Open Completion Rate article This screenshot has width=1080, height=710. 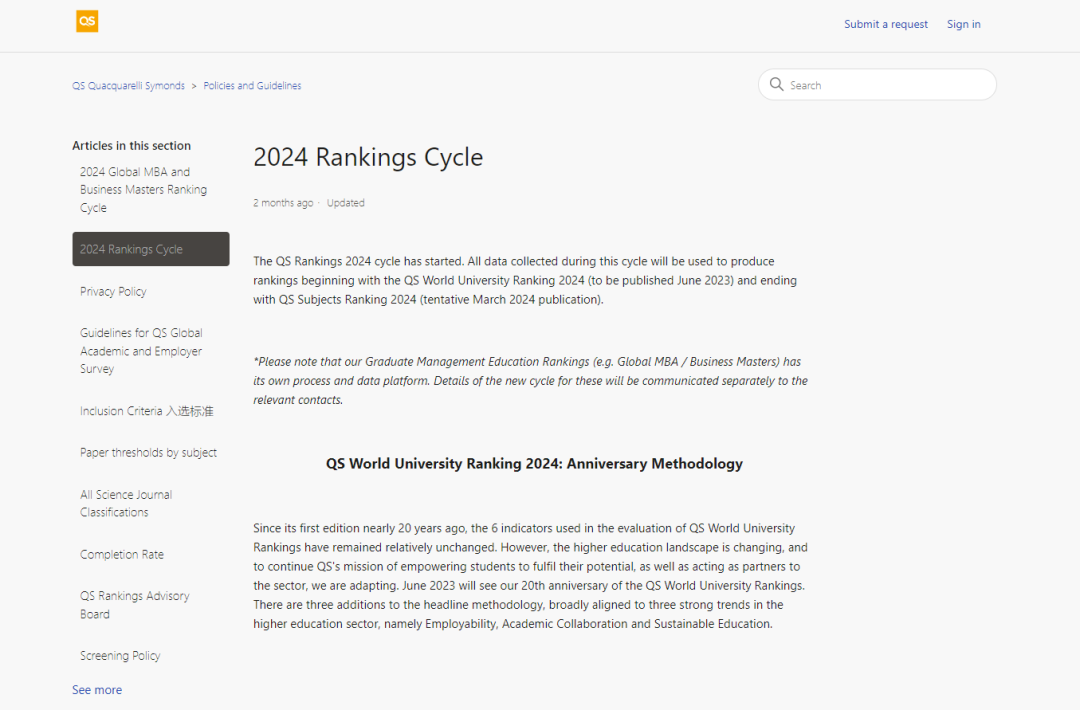(122, 554)
